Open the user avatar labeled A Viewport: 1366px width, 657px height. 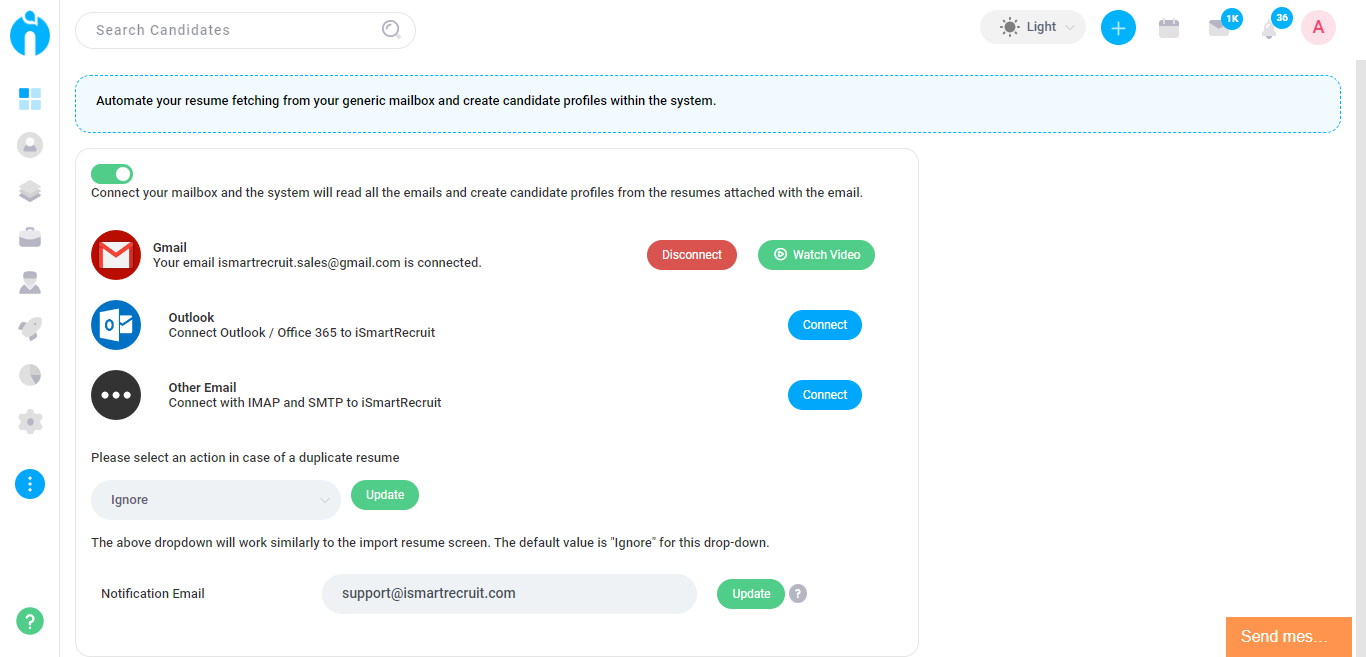[1318, 27]
